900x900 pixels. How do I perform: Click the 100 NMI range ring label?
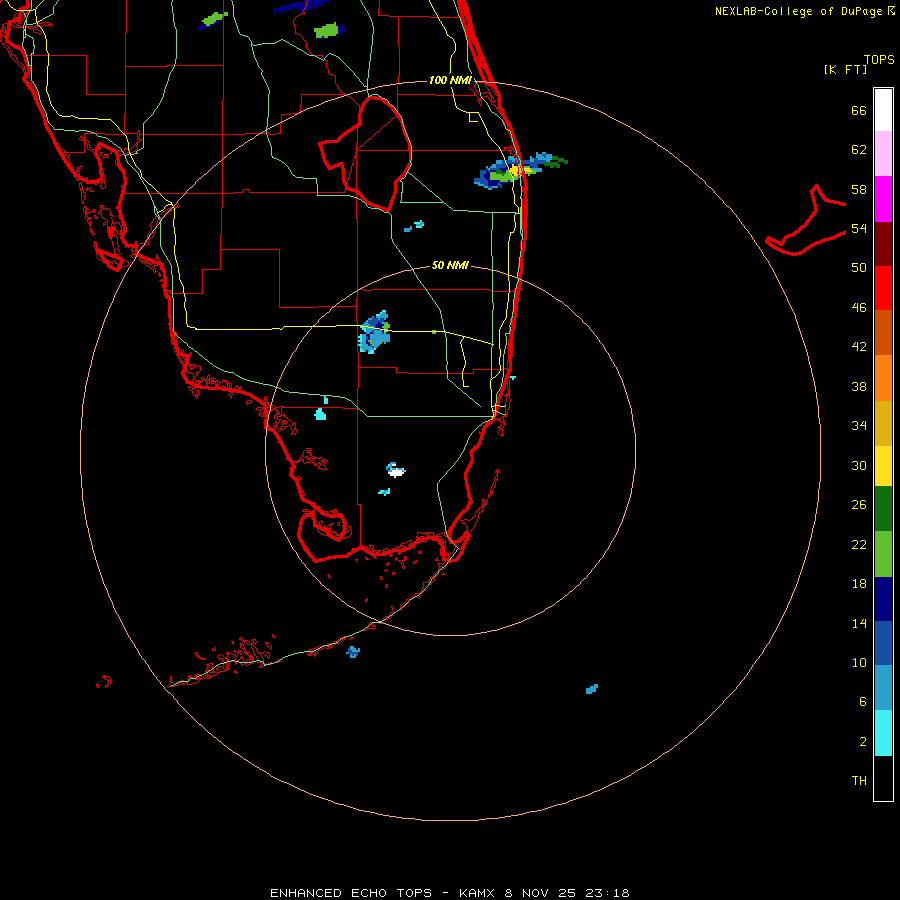click(450, 80)
